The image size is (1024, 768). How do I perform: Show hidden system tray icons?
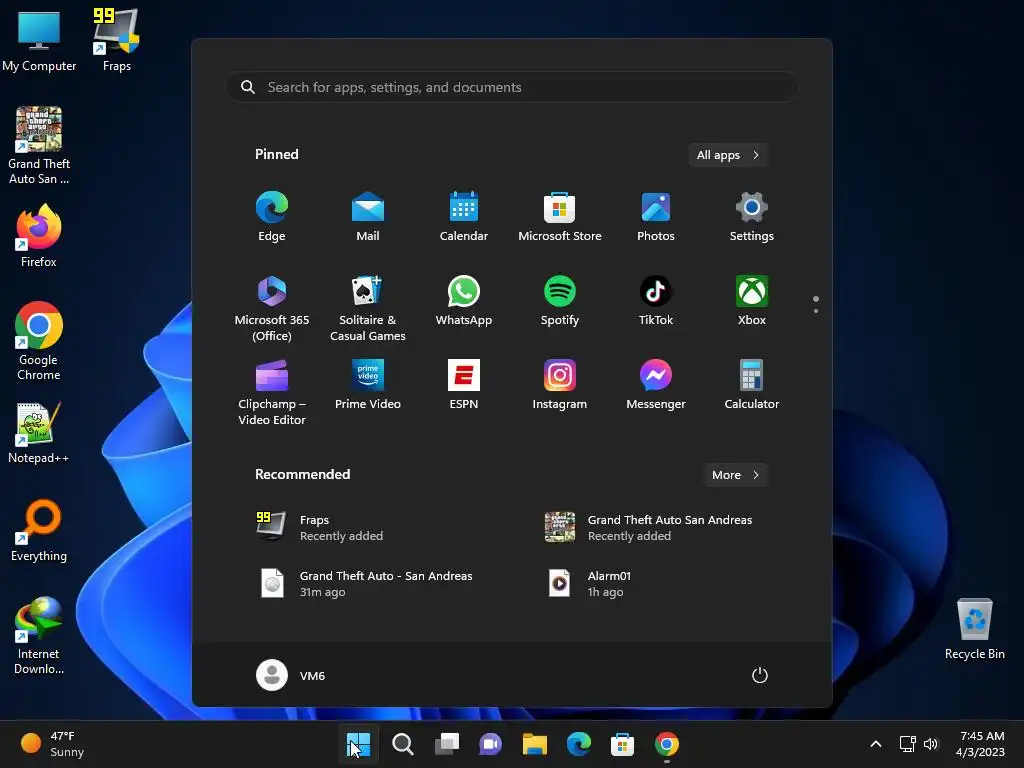point(876,744)
